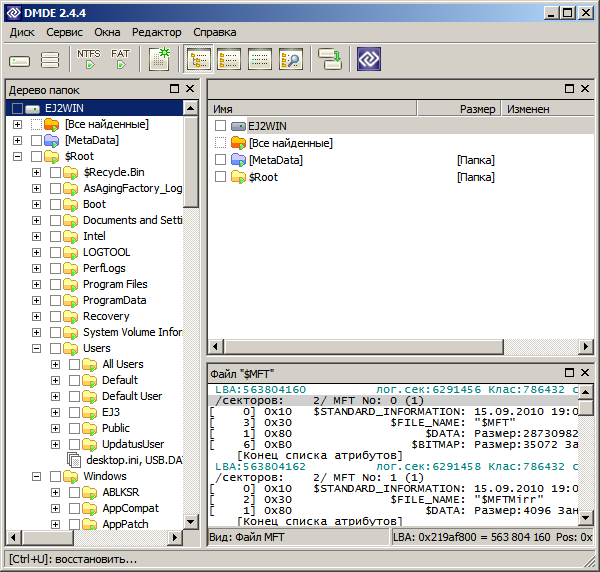This screenshot has width=600, height=572.
Task: Toggle the folder tree view icon
Action: tap(199, 60)
